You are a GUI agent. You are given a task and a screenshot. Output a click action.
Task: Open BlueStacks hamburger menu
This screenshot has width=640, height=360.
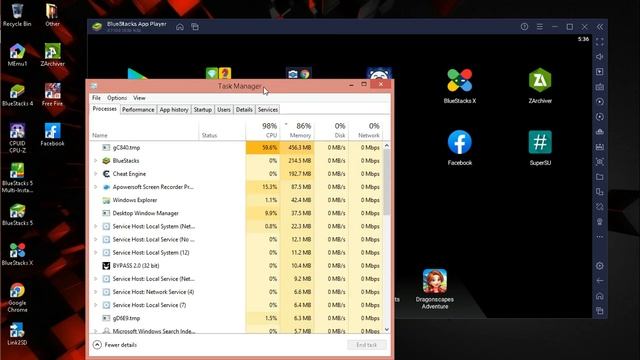(x=540, y=27)
